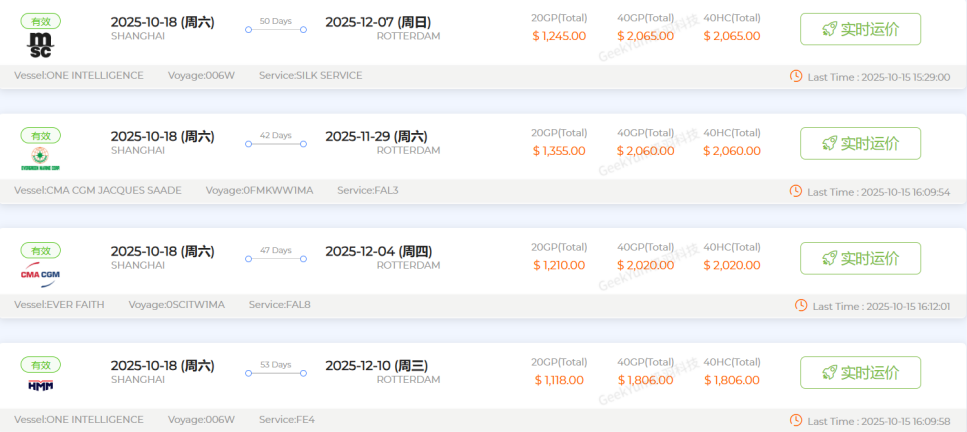Click the 有效 badge above the HMM logo
The height and width of the screenshot is (432, 967).
coord(41,365)
